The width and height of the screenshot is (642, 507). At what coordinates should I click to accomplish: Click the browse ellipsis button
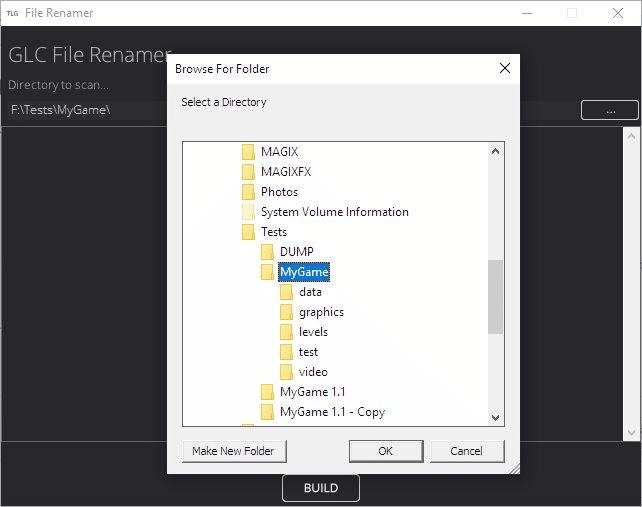[610, 110]
